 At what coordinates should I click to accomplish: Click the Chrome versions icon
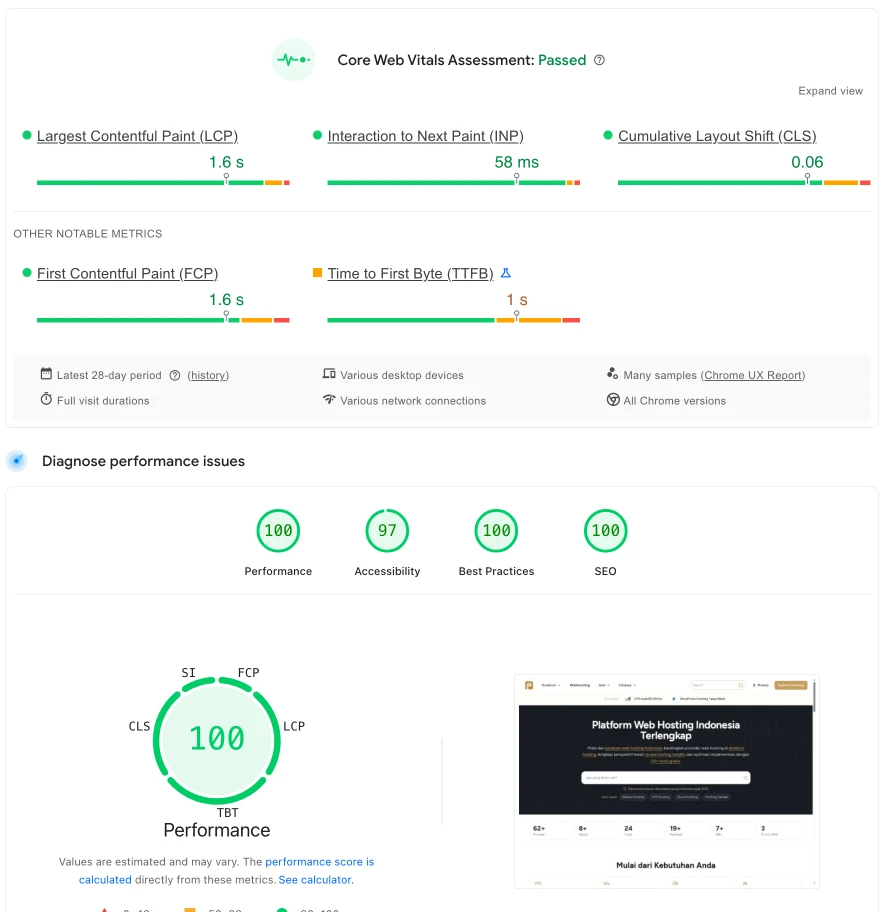pos(612,399)
